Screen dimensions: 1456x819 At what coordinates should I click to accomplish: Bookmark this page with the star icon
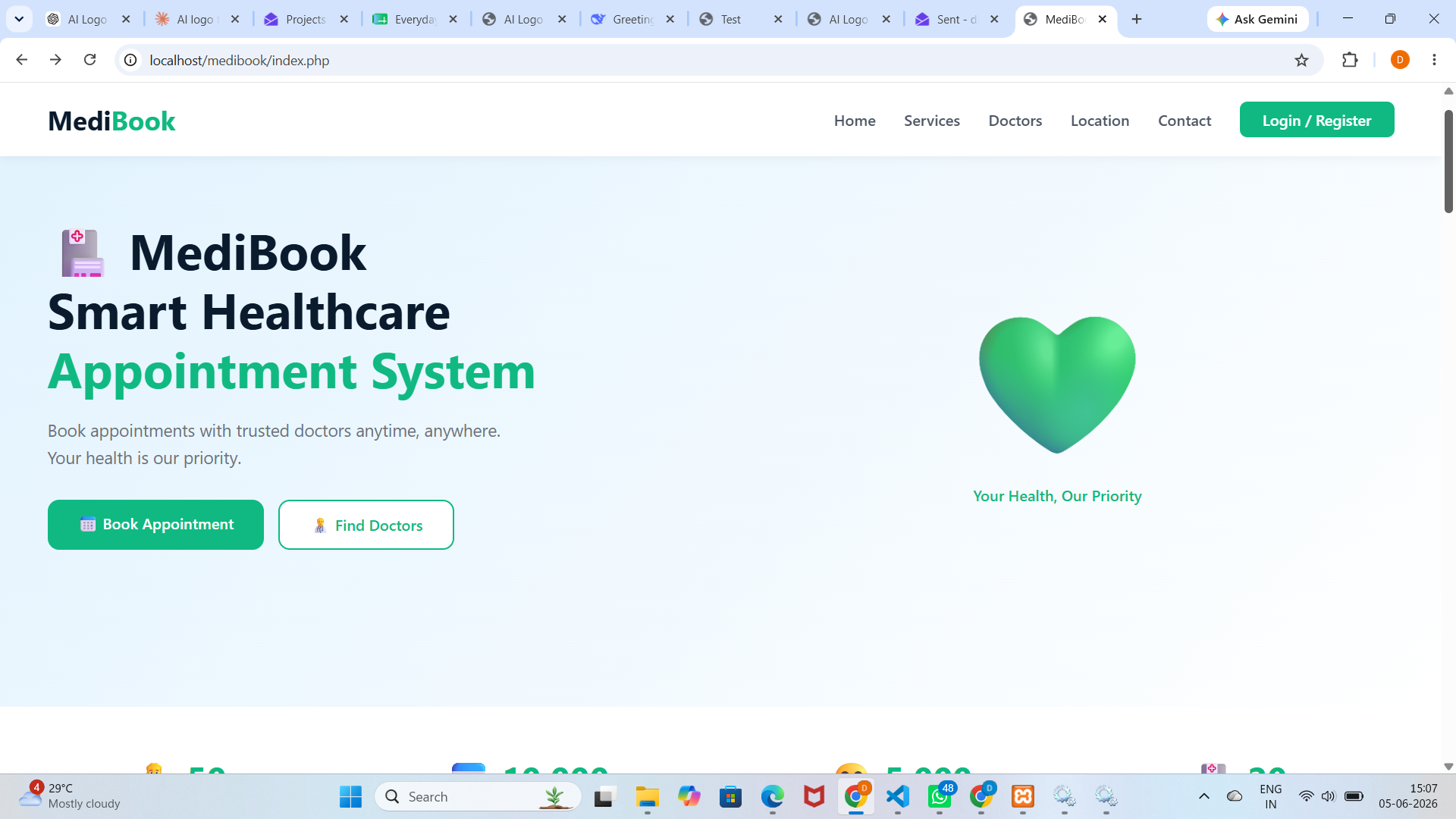point(1301,60)
